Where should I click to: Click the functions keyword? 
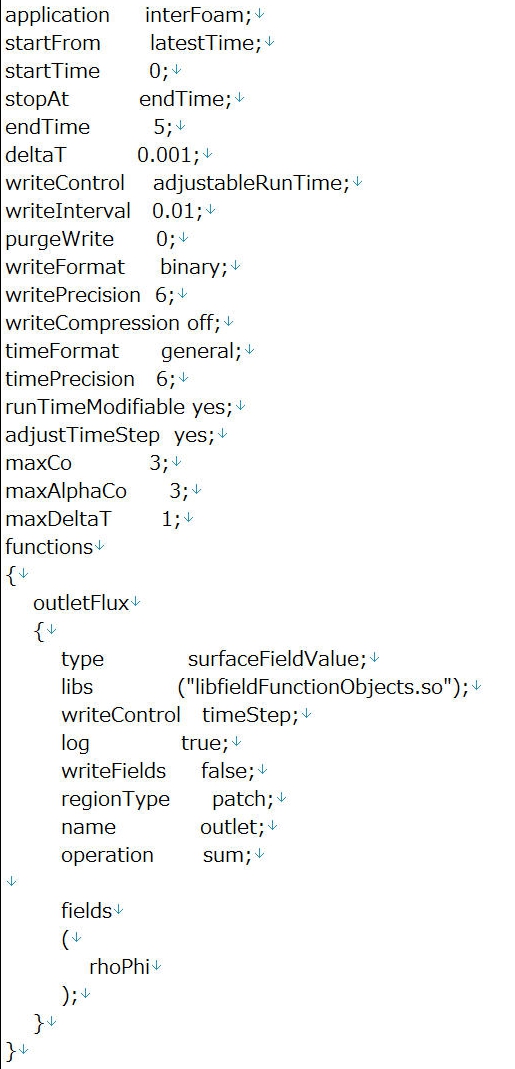pos(49,547)
